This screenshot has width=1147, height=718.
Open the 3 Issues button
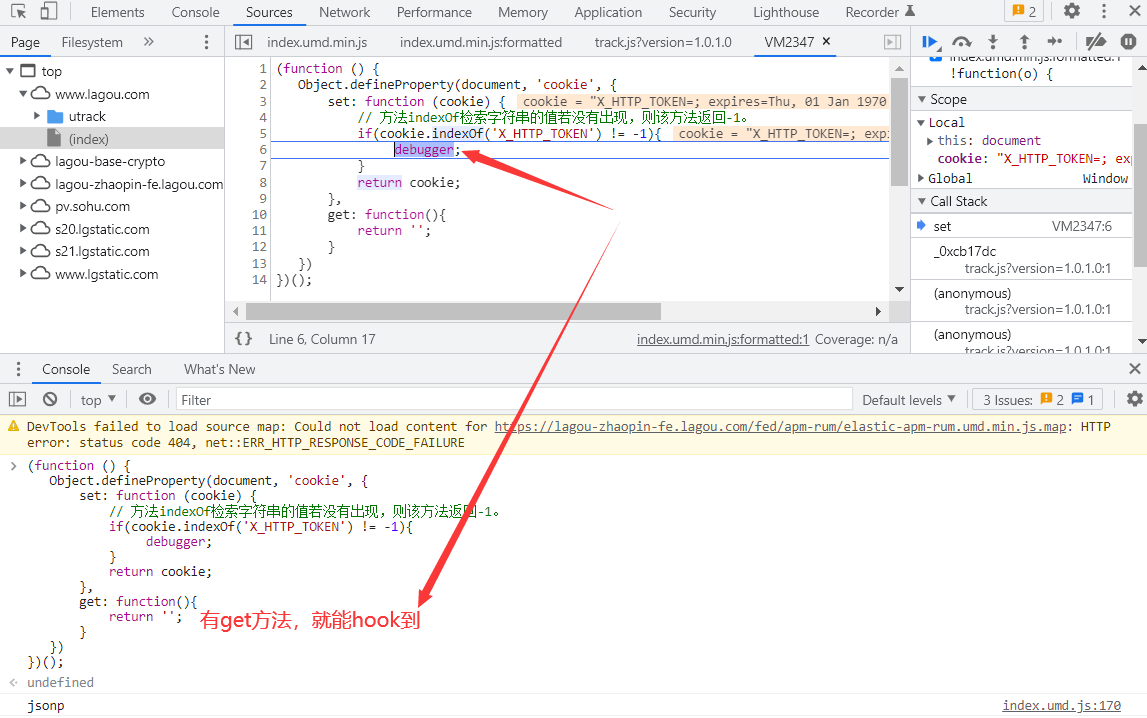[1038, 399]
